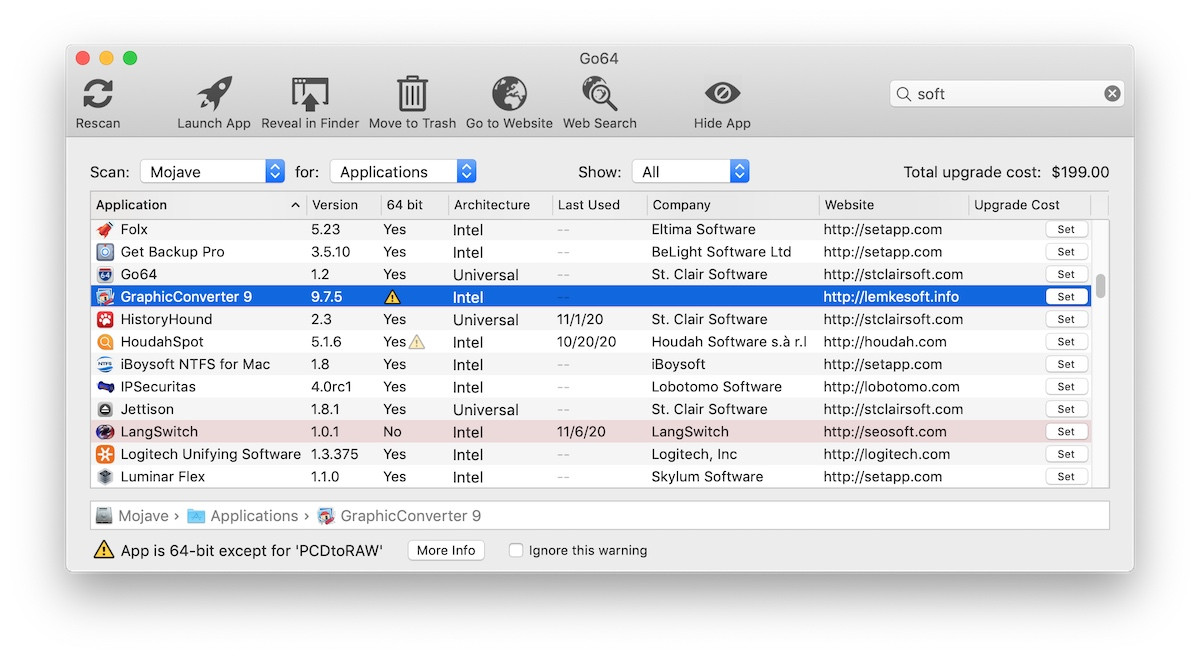Screen dimensions: 1200x659
Task: Click the 4.0rc1 version cell
Action: pyautogui.click(x=330, y=387)
